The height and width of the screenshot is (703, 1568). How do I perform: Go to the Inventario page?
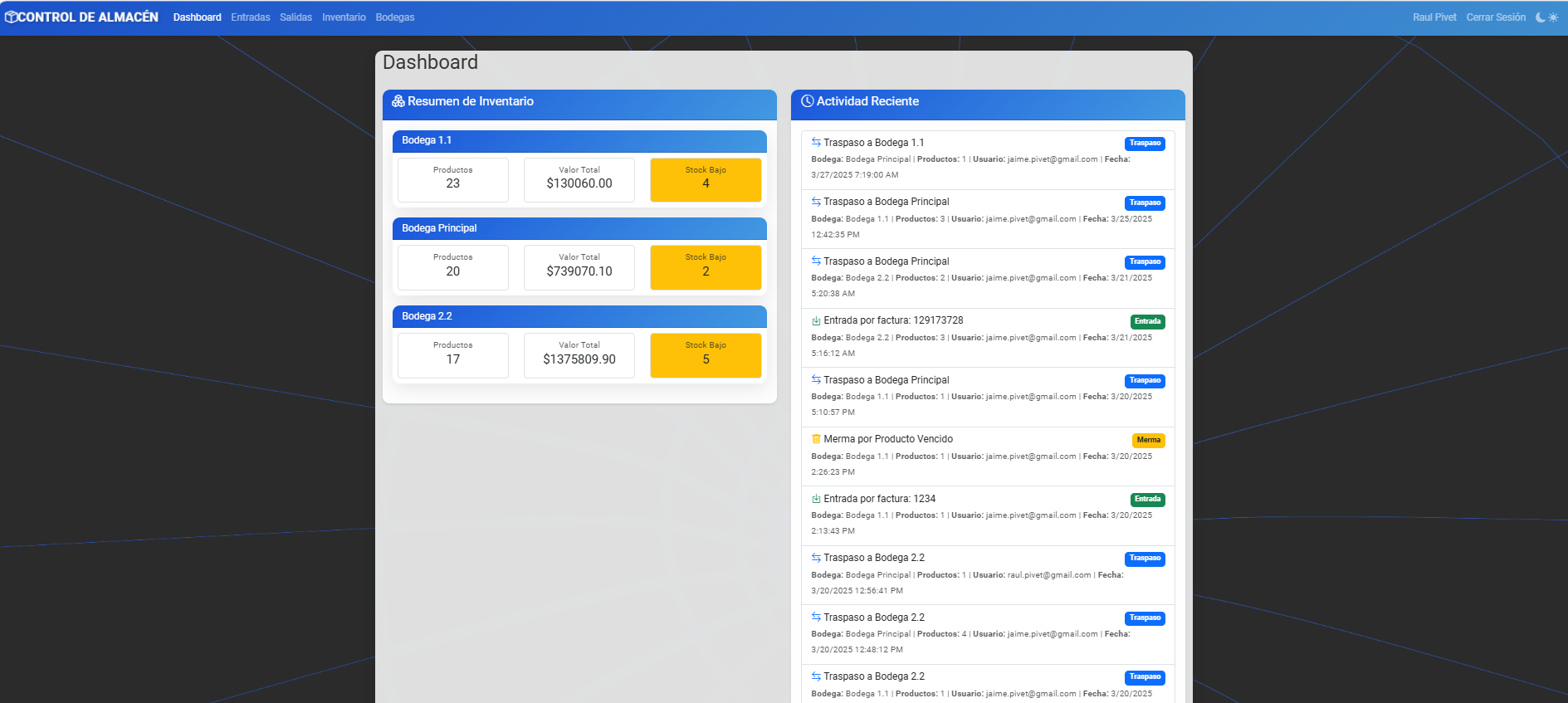click(x=344, y=17)
